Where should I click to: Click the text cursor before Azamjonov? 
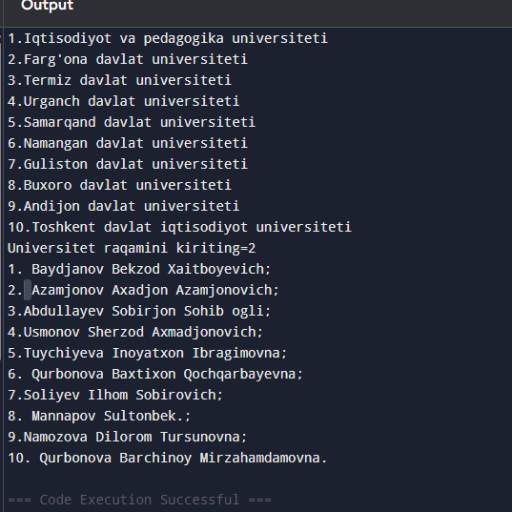click(x=28, y=290)
